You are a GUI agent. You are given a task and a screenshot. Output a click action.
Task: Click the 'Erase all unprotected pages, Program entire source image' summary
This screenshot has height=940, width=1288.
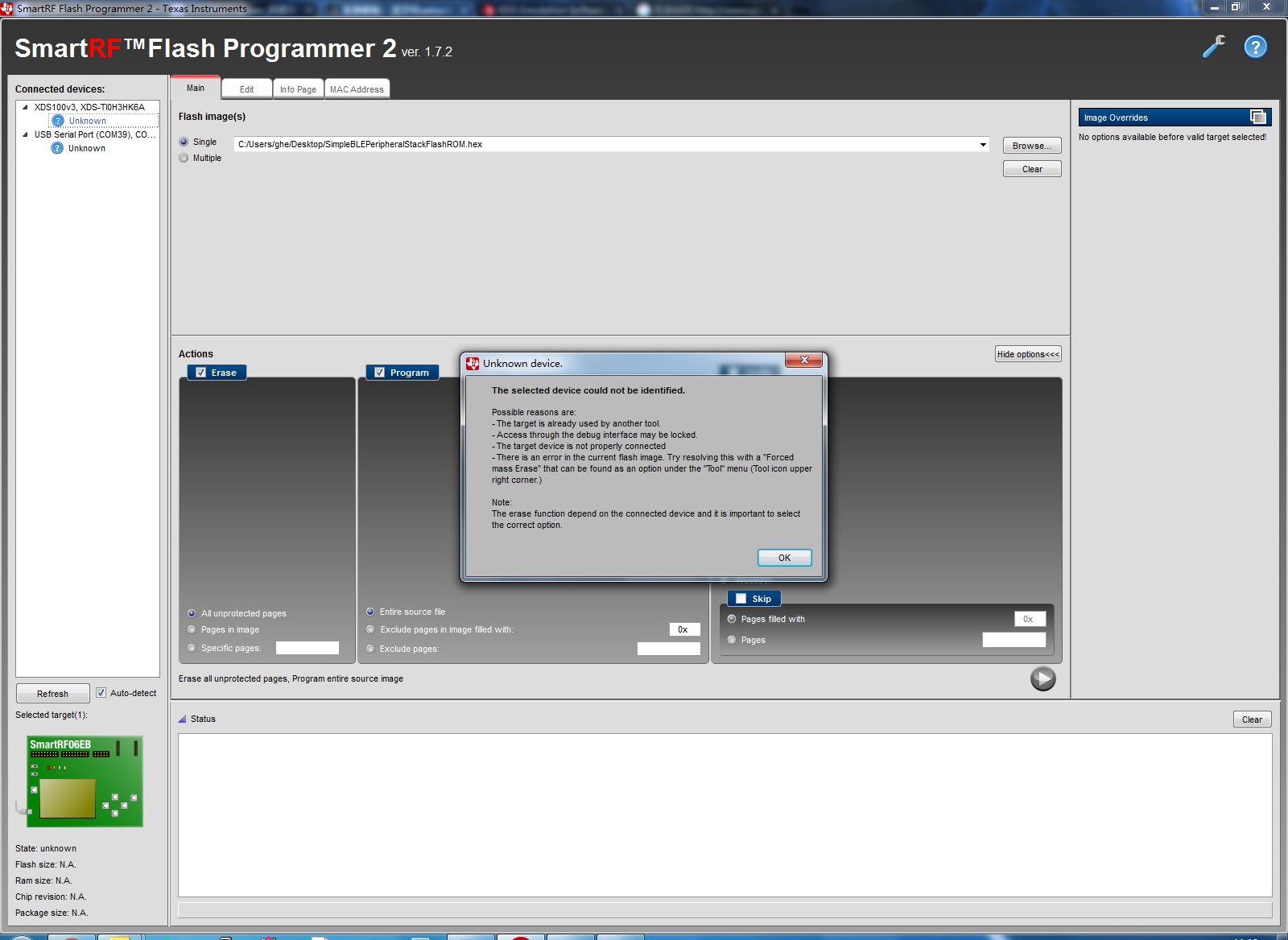click(x=291, y=678)
